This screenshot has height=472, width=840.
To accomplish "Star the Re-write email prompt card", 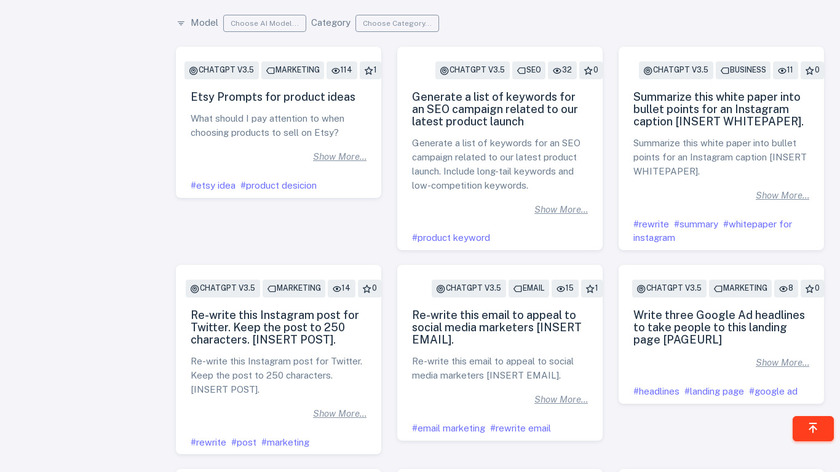I will pos(589,288).
